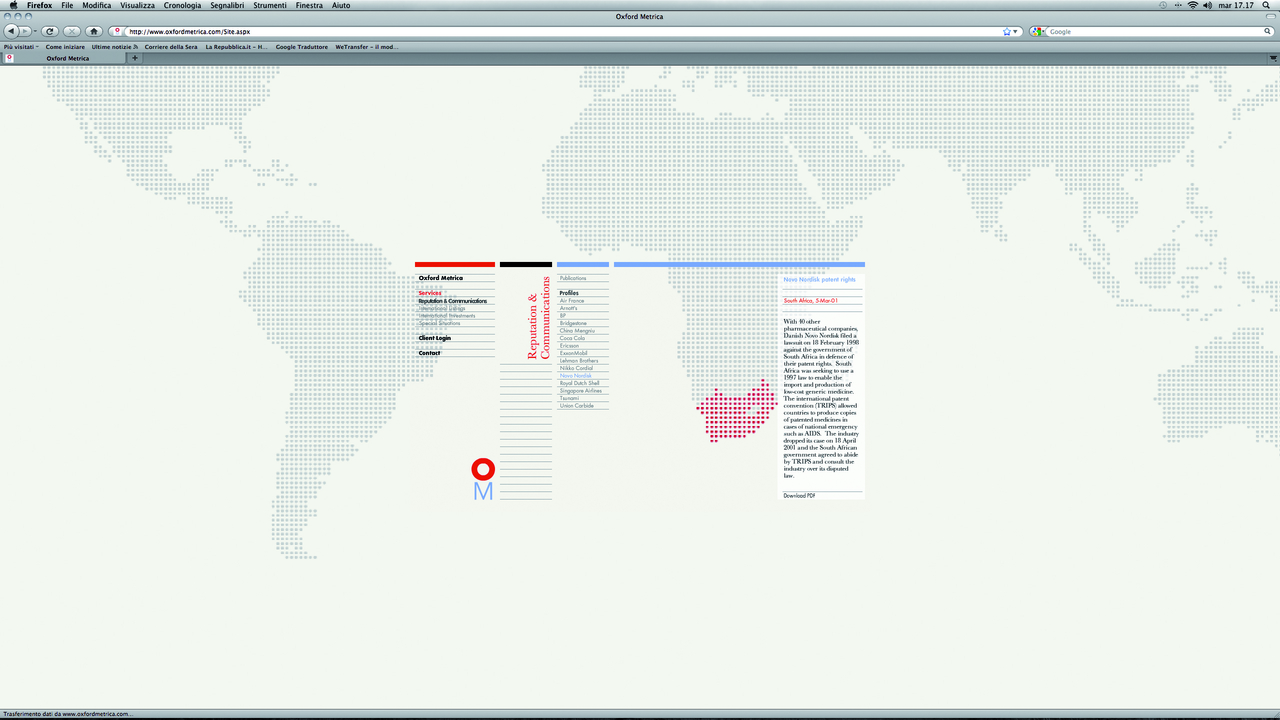
Task: Open the Google Traduttore bookmark
Action: click(x=302, y=46)
